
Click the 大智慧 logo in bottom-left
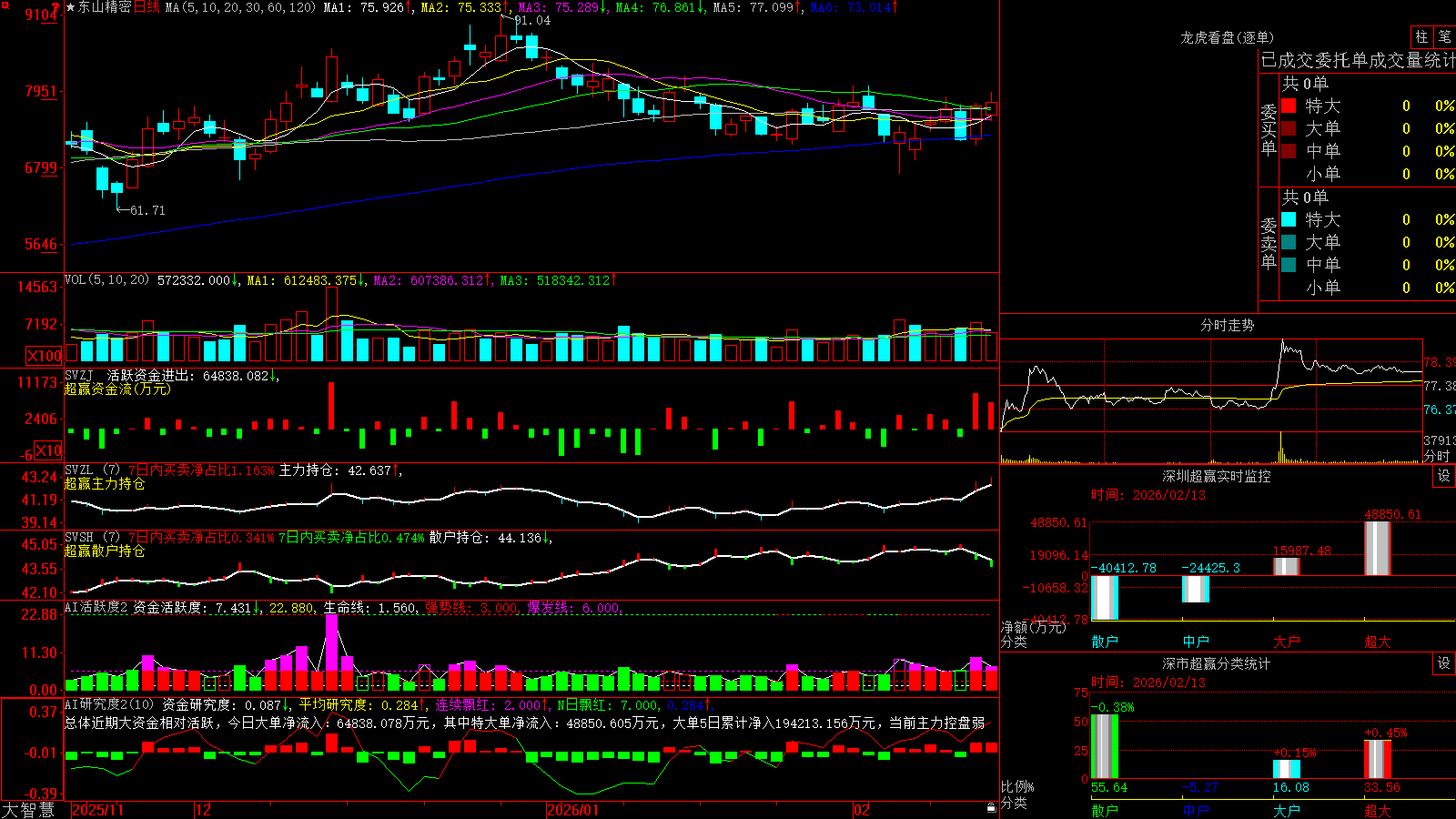(x=28, y=810)
